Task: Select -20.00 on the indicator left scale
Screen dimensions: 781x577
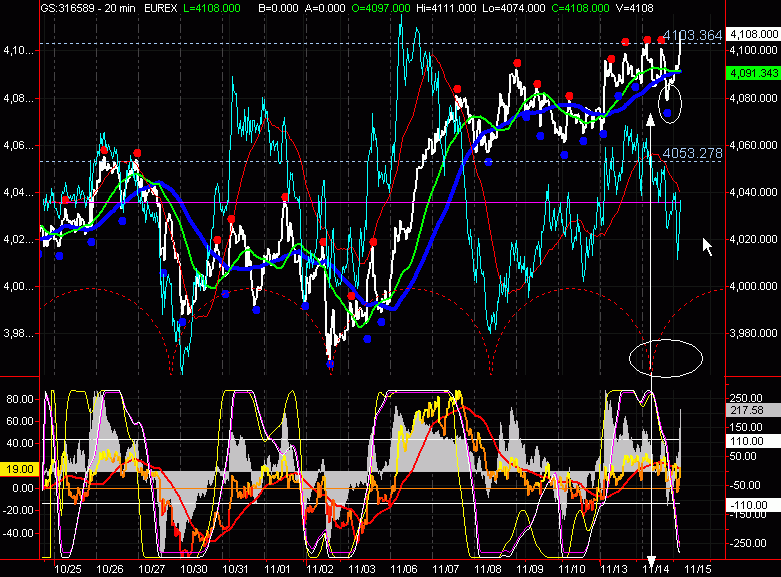Action: click(18, 510)
